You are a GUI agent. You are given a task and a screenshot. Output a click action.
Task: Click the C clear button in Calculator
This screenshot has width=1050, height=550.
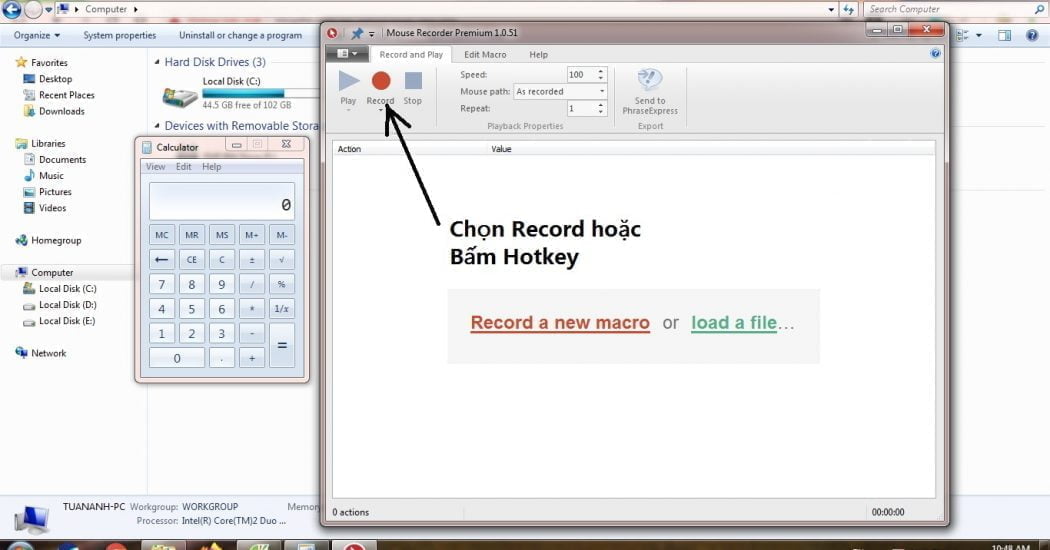222,260
